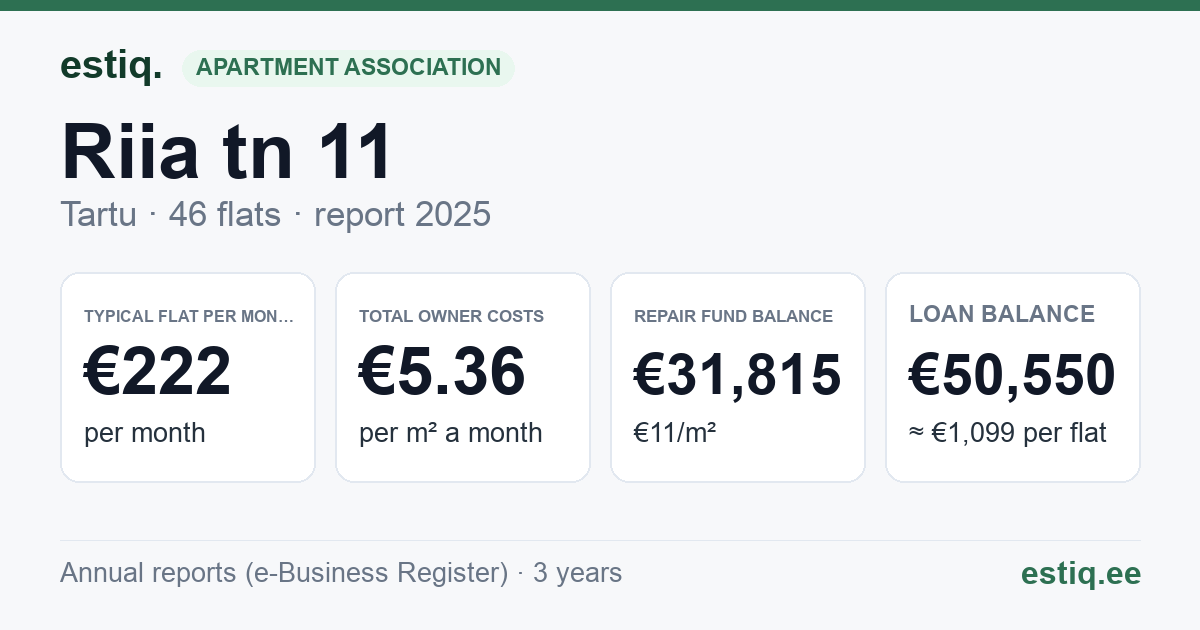
Task: Click the LOAN BALANCE label
Action: 1002,314
